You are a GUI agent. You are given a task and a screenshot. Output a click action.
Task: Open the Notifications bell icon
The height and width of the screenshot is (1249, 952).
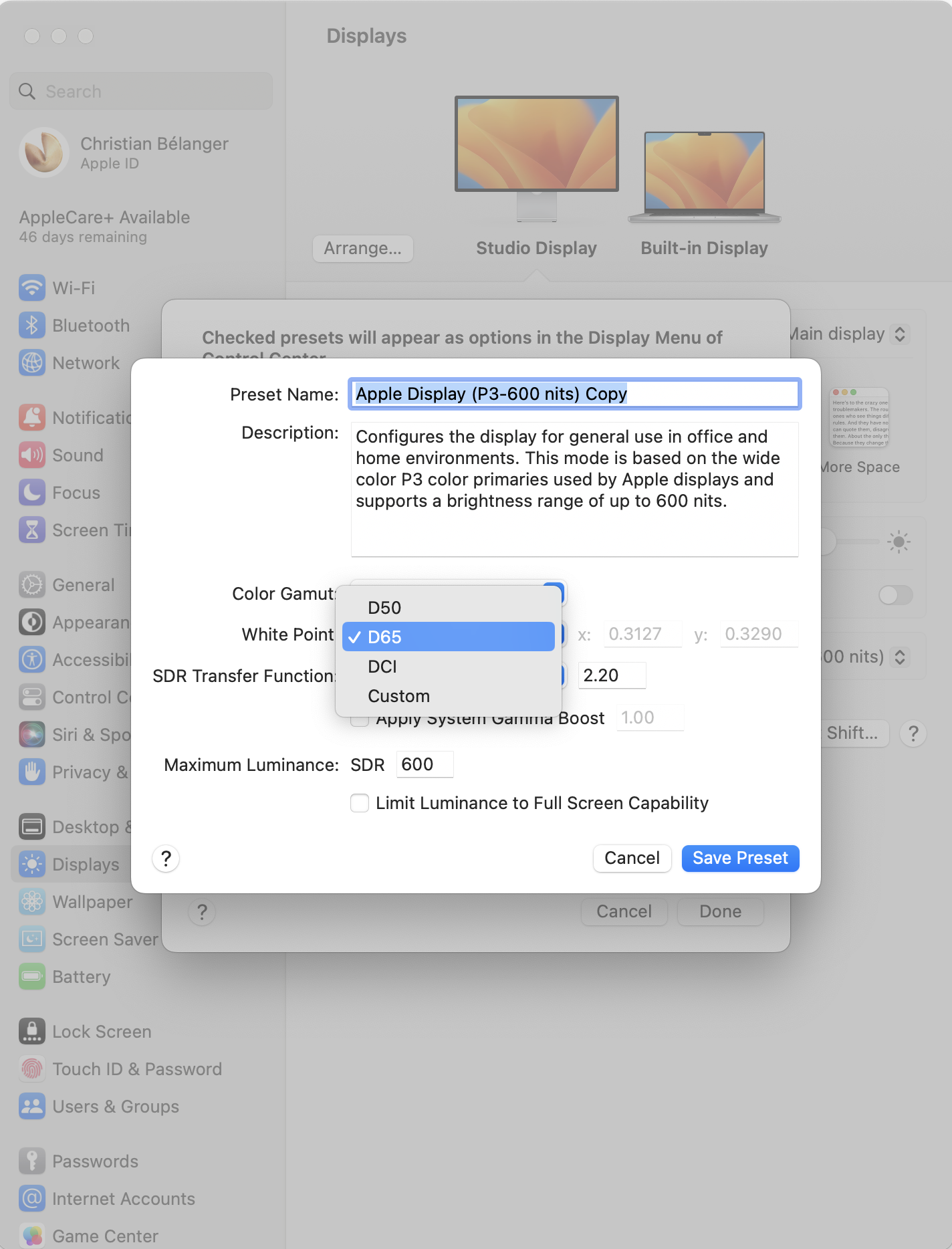coord(32,418)
